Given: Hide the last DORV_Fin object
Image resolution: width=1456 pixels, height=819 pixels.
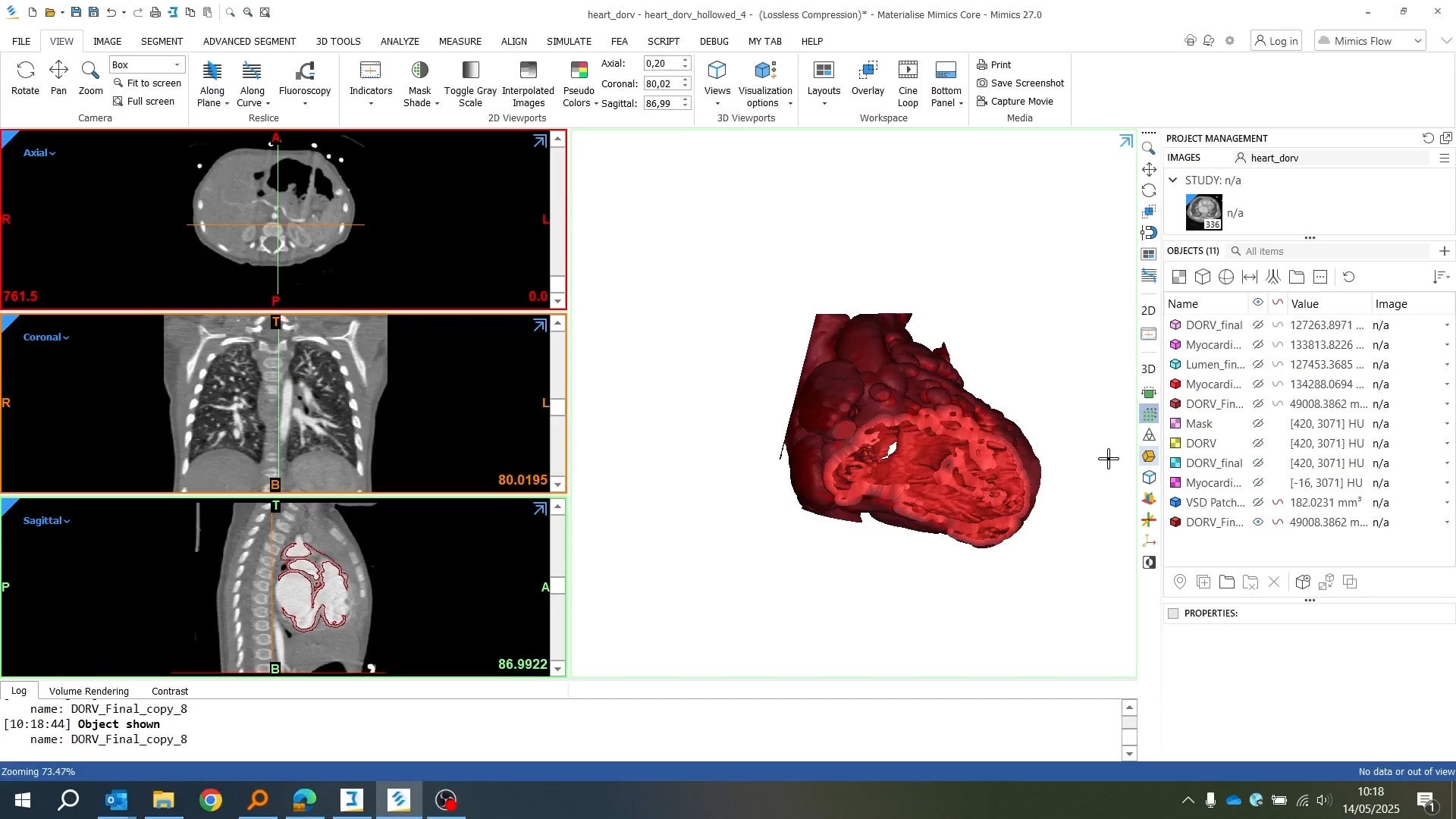Looking at the screenshot, I should (1258, 522).
